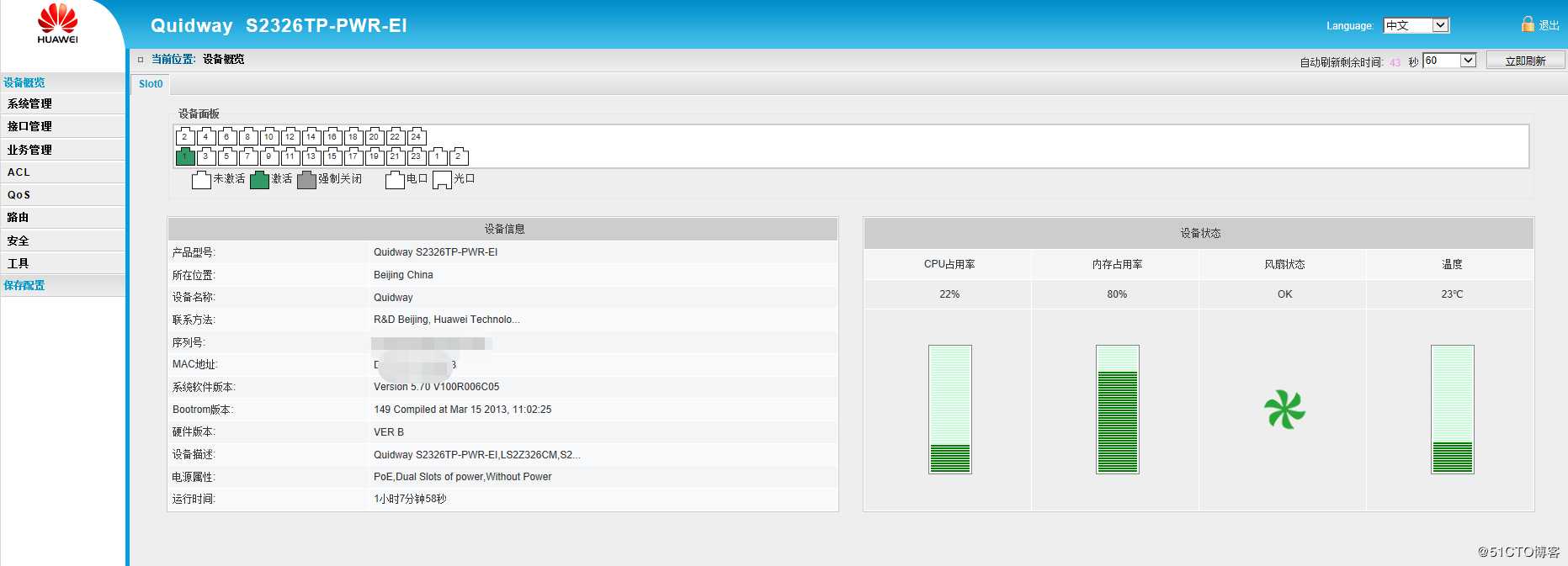Open the 业务管理 menu

[x=62, y=150]
